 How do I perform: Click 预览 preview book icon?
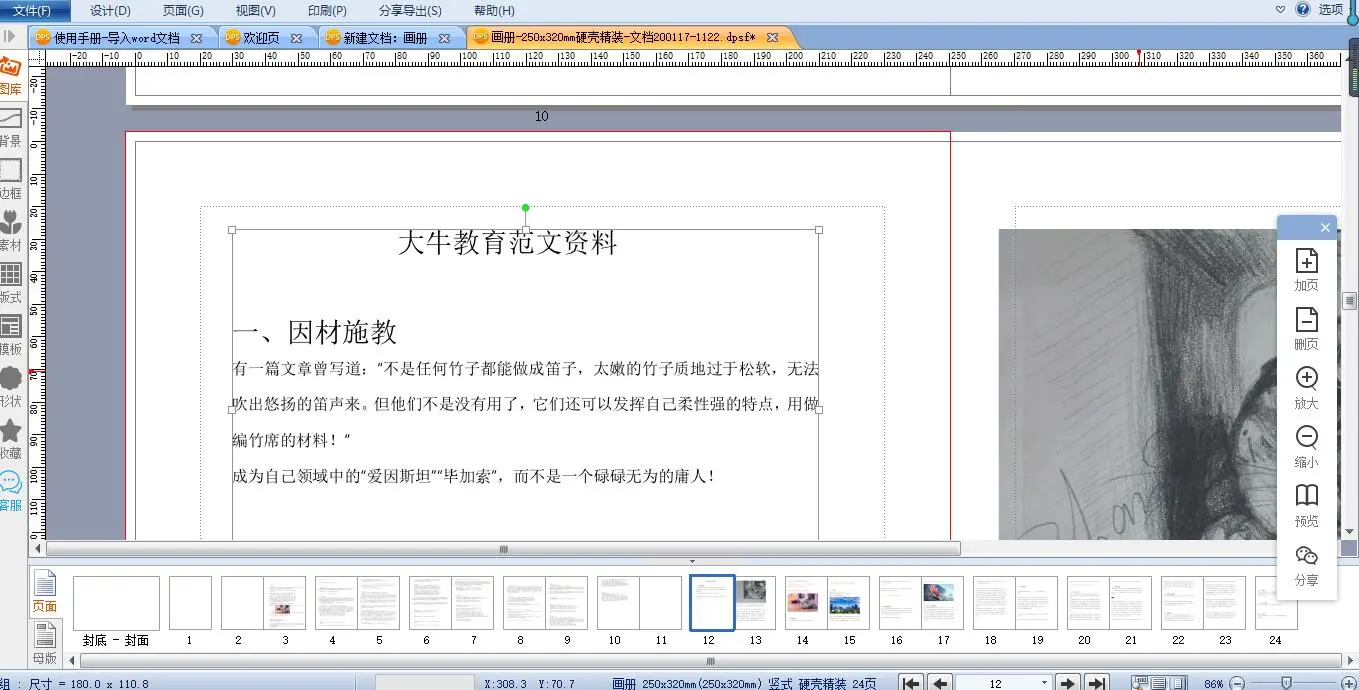point(1306,503)
